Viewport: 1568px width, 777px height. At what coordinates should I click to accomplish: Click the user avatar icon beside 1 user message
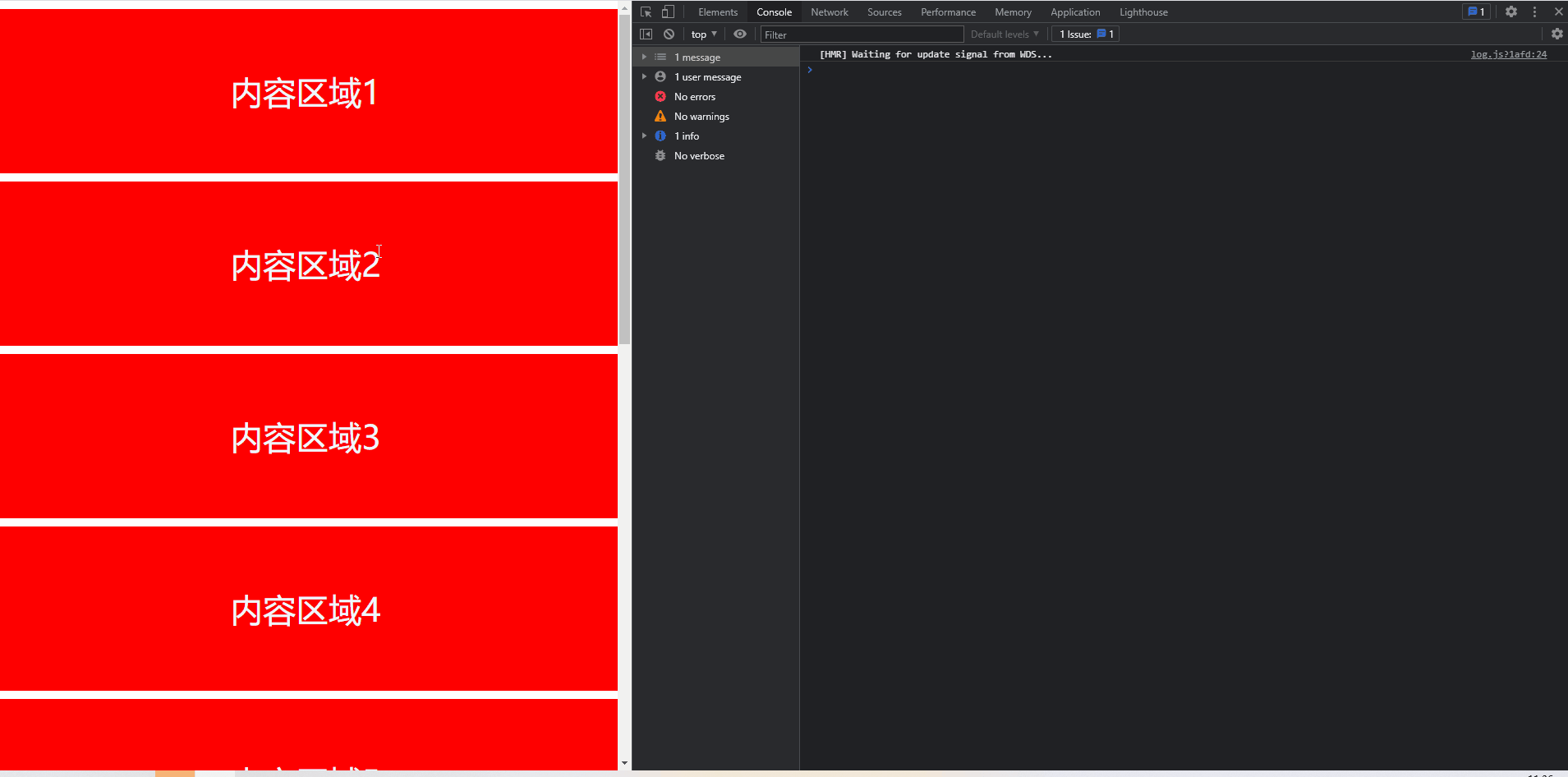point(660,76)
